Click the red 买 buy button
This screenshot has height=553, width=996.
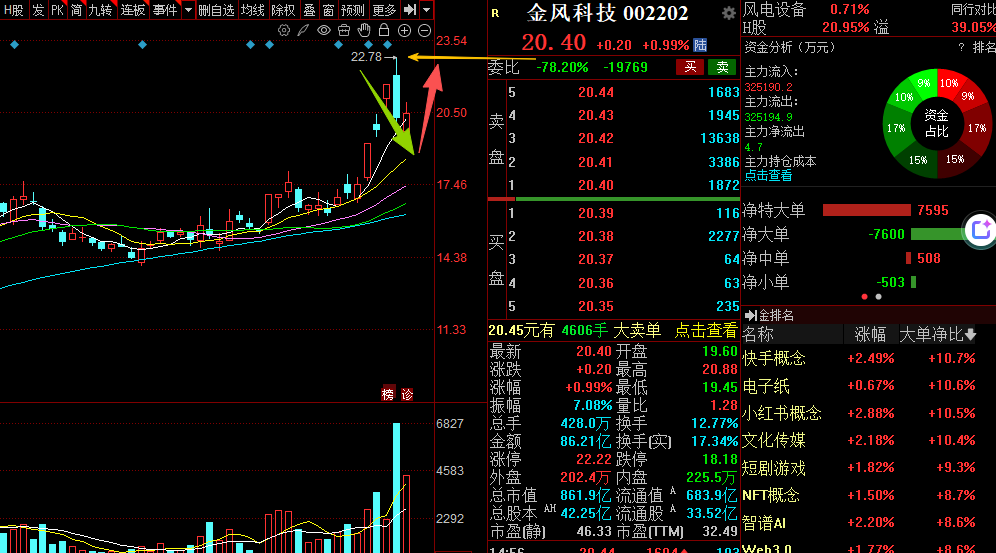[x=690, y=67]
